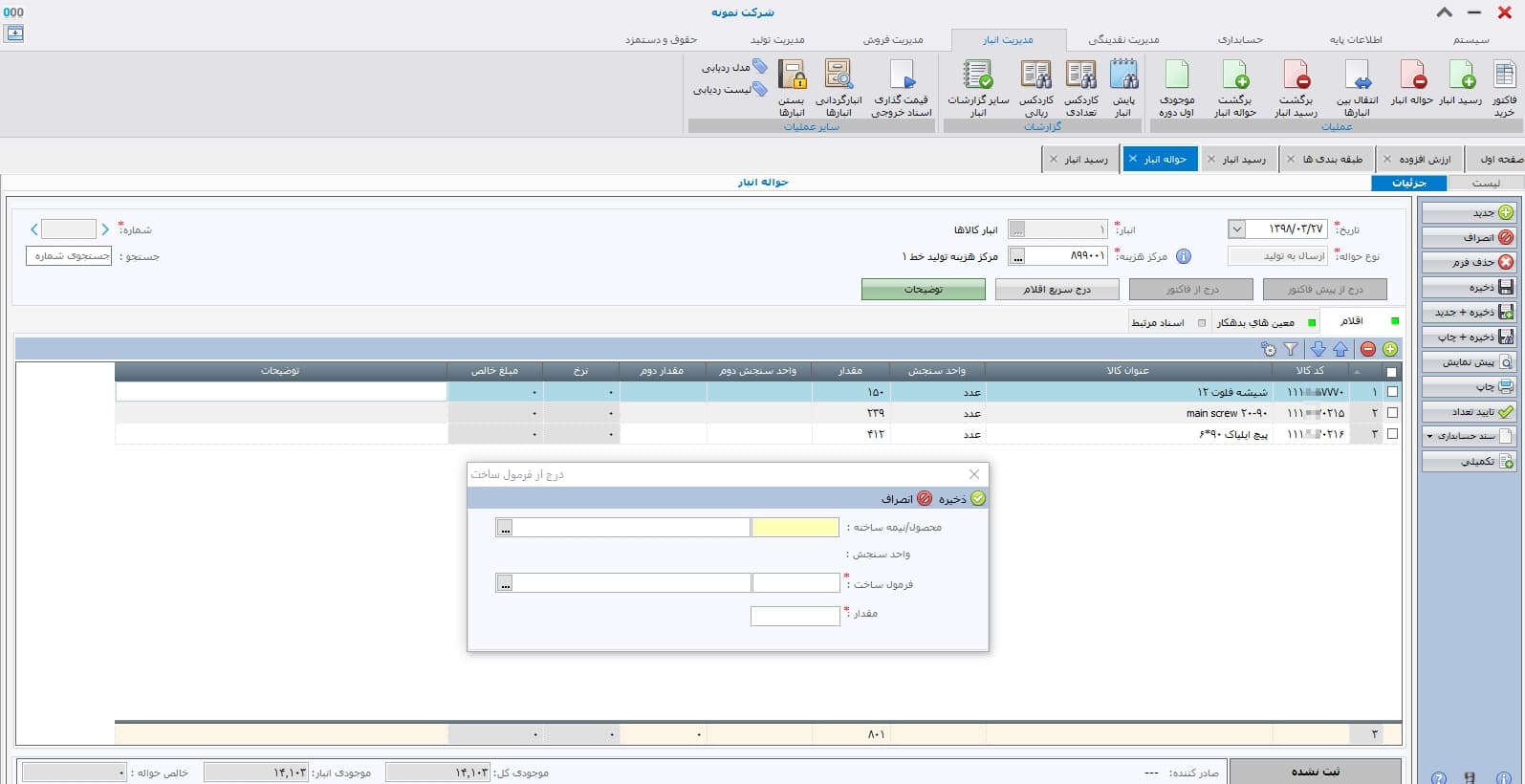The image size is (1525, 784).
Task: Click the filter funnel icon above grid
Action: 1290,349
